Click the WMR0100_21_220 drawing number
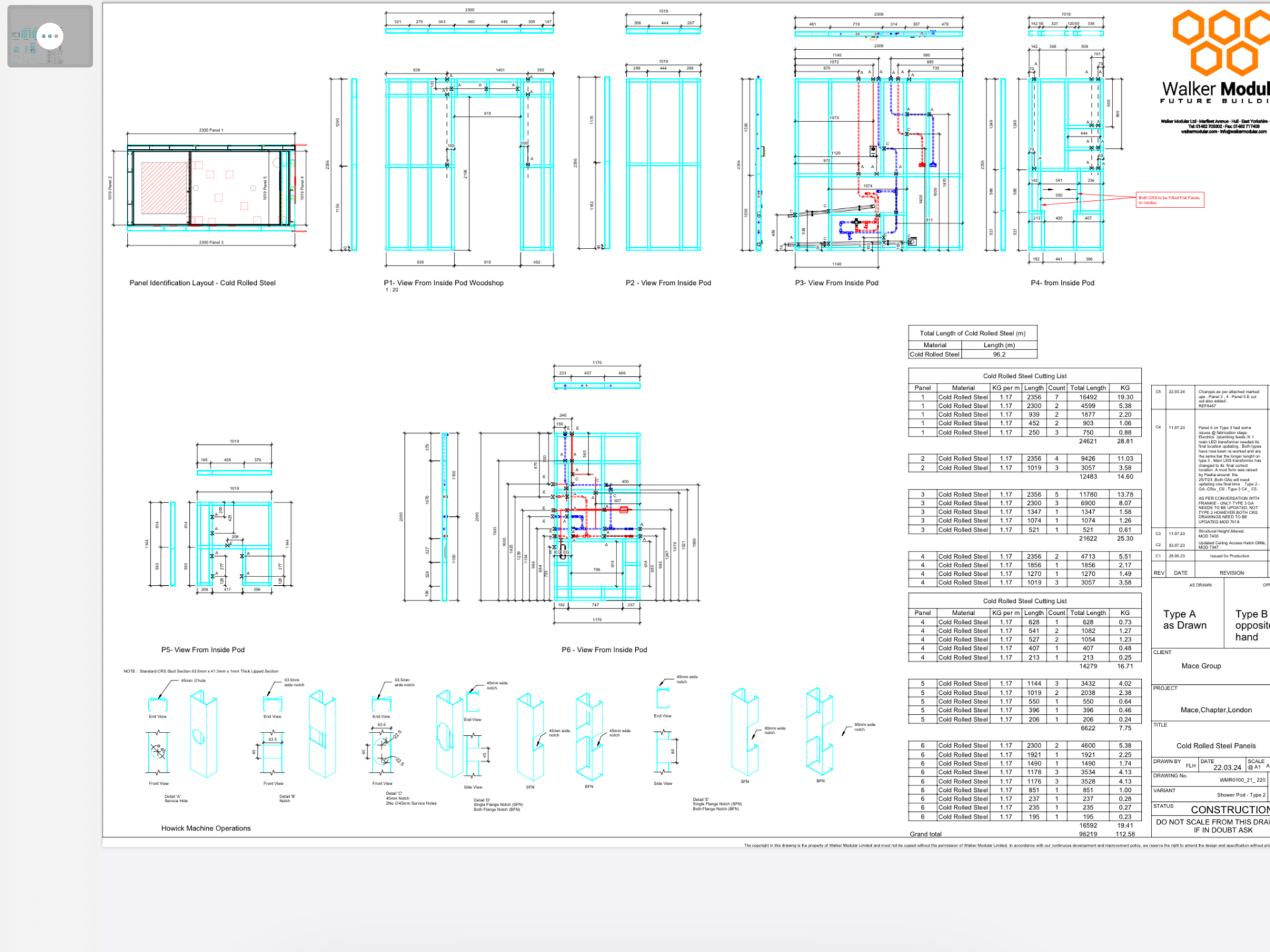 (1242, 780)
